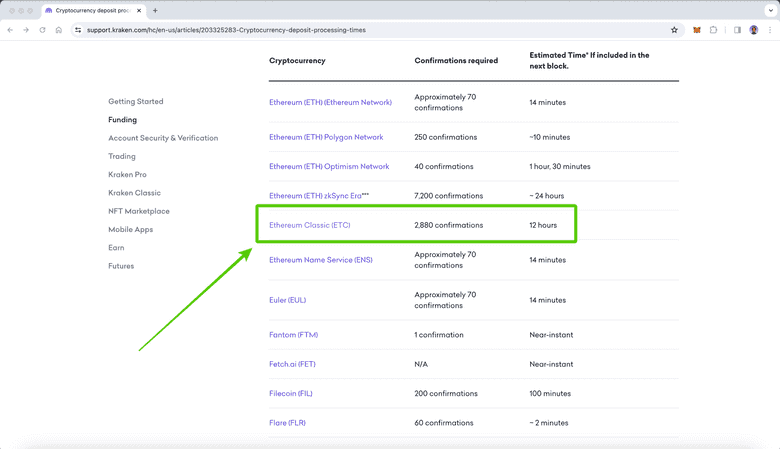This screenshot has width=780, height=449.
Task: Click the browser back arrow
Action: pyautogui.click(x=11, y=30)
